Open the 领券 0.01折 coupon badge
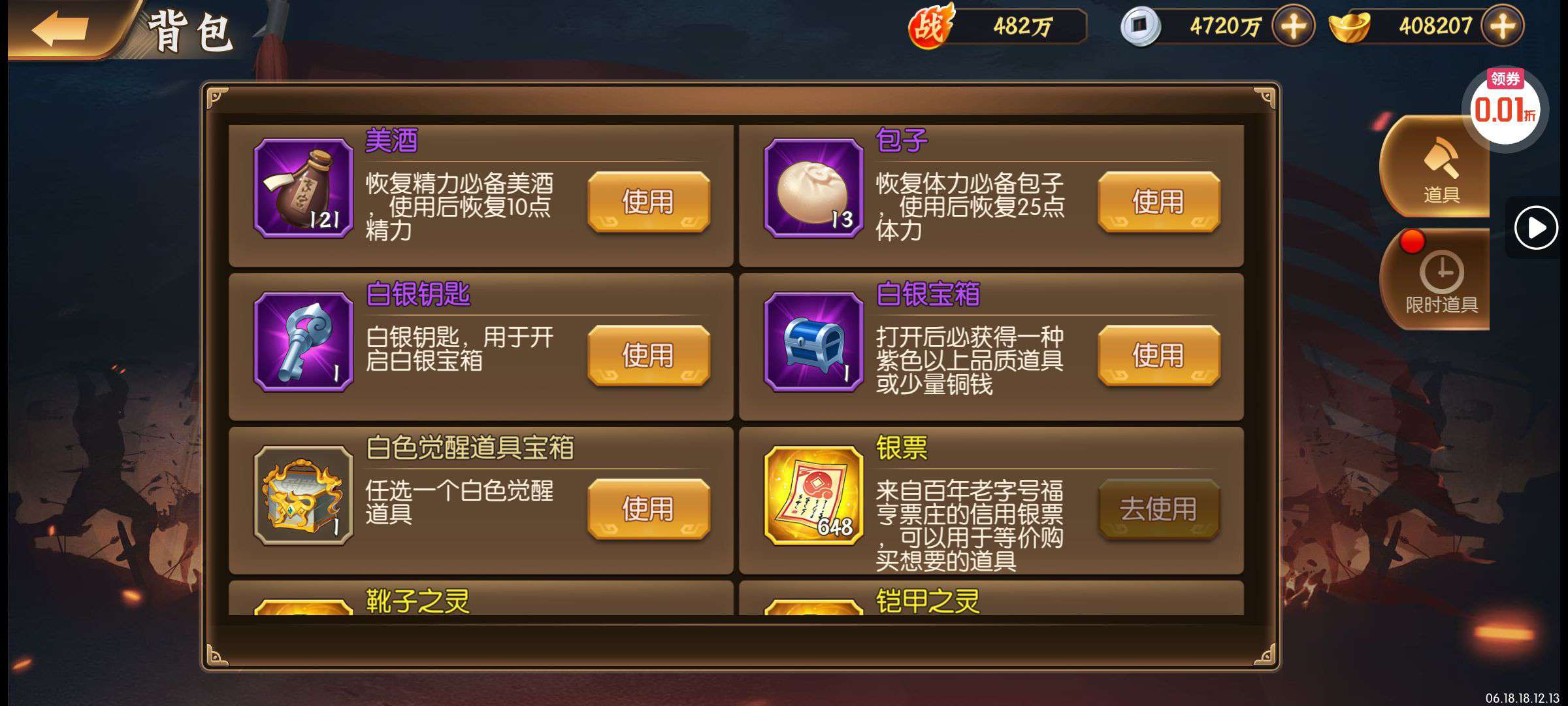1568x706 pixels. 1505,108
